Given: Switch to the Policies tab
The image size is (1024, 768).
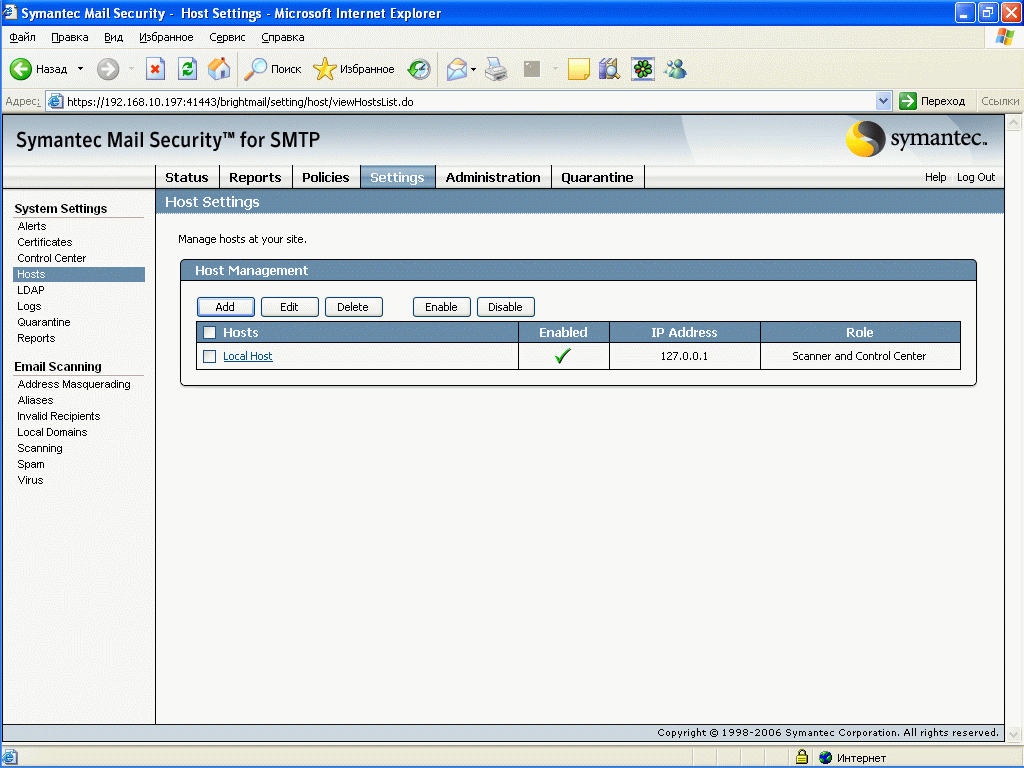Looking at the screenshot, I should coord(325,177).
